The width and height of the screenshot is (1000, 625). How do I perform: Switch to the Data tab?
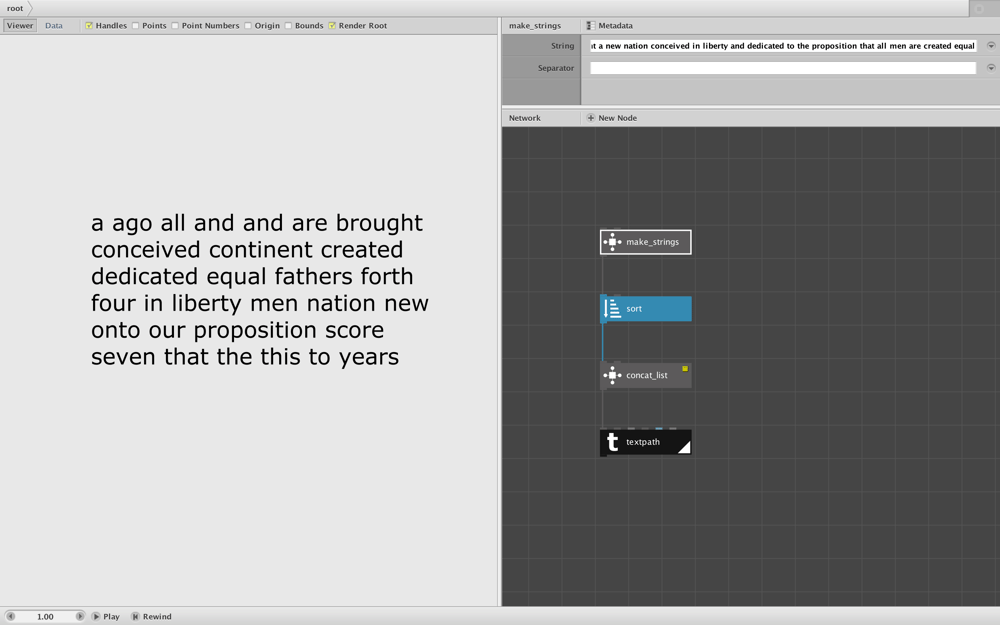point(54,26)
